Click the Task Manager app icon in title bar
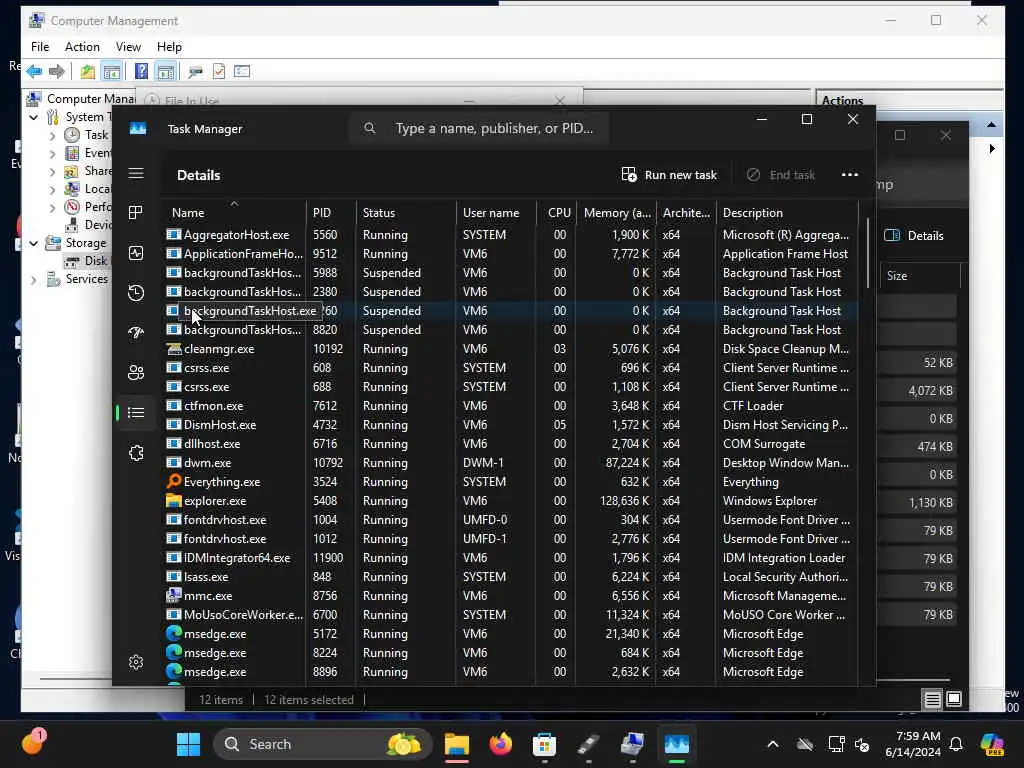This screenshot has width=1024, height=768. [138, 129]
